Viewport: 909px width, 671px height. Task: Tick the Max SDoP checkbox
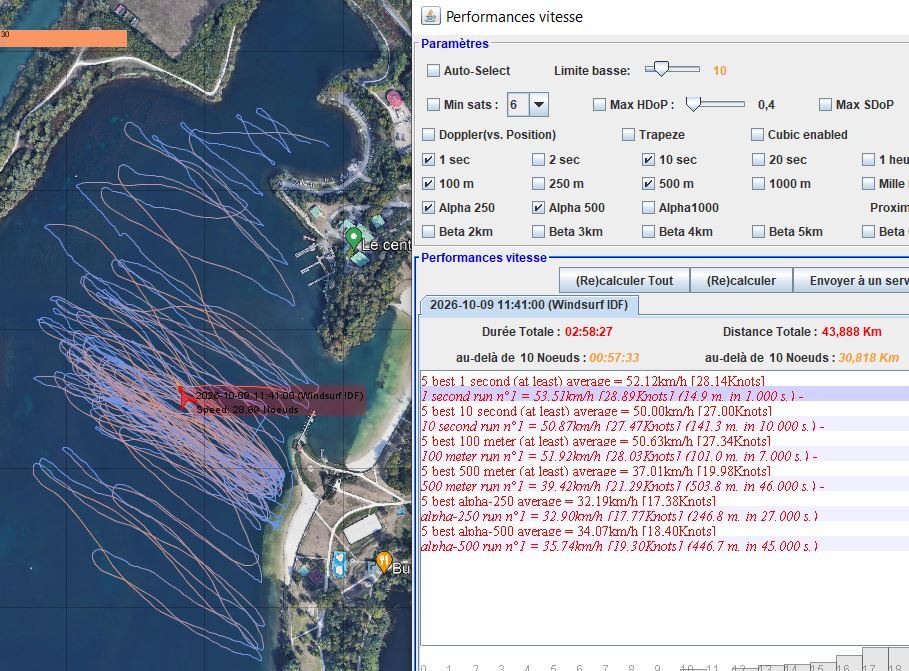pos(825,104)
